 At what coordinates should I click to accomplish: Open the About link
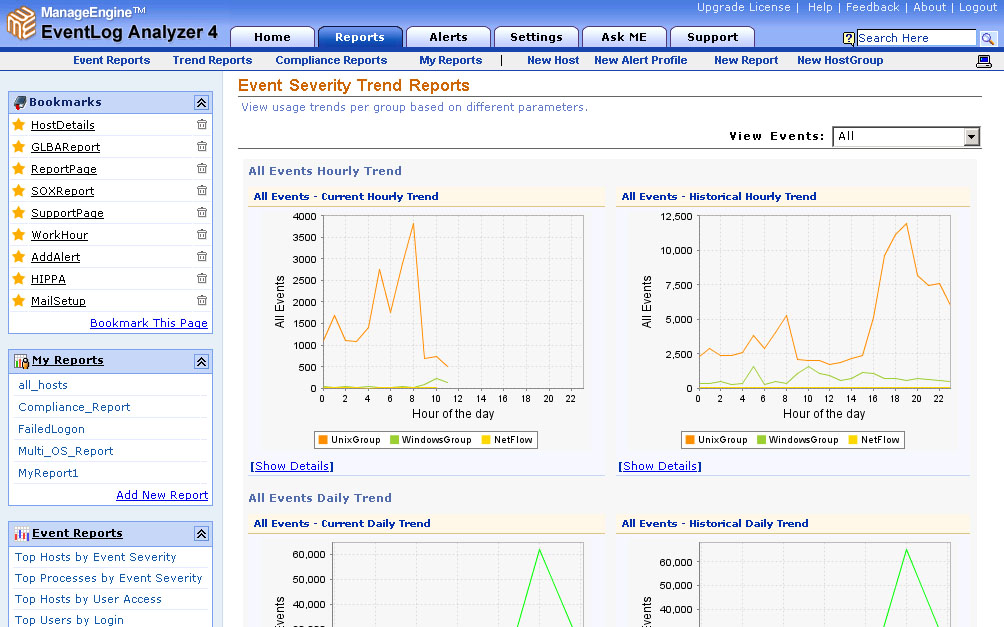pos(930,7)
